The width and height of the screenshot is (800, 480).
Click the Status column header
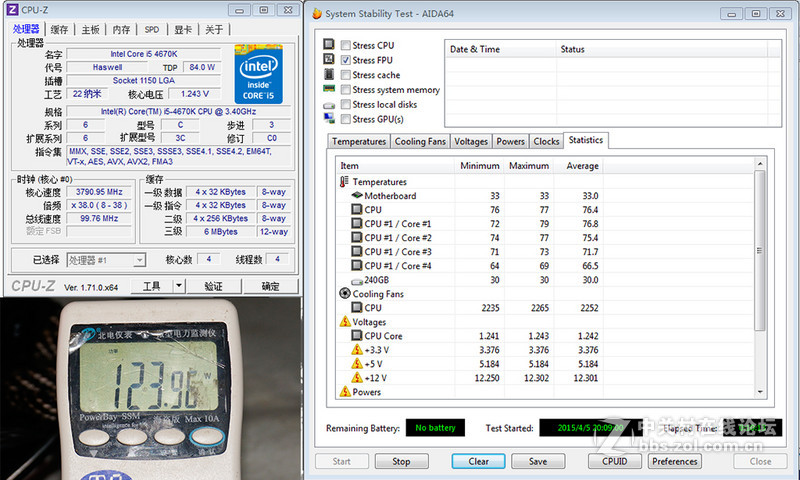coord(573,49)
